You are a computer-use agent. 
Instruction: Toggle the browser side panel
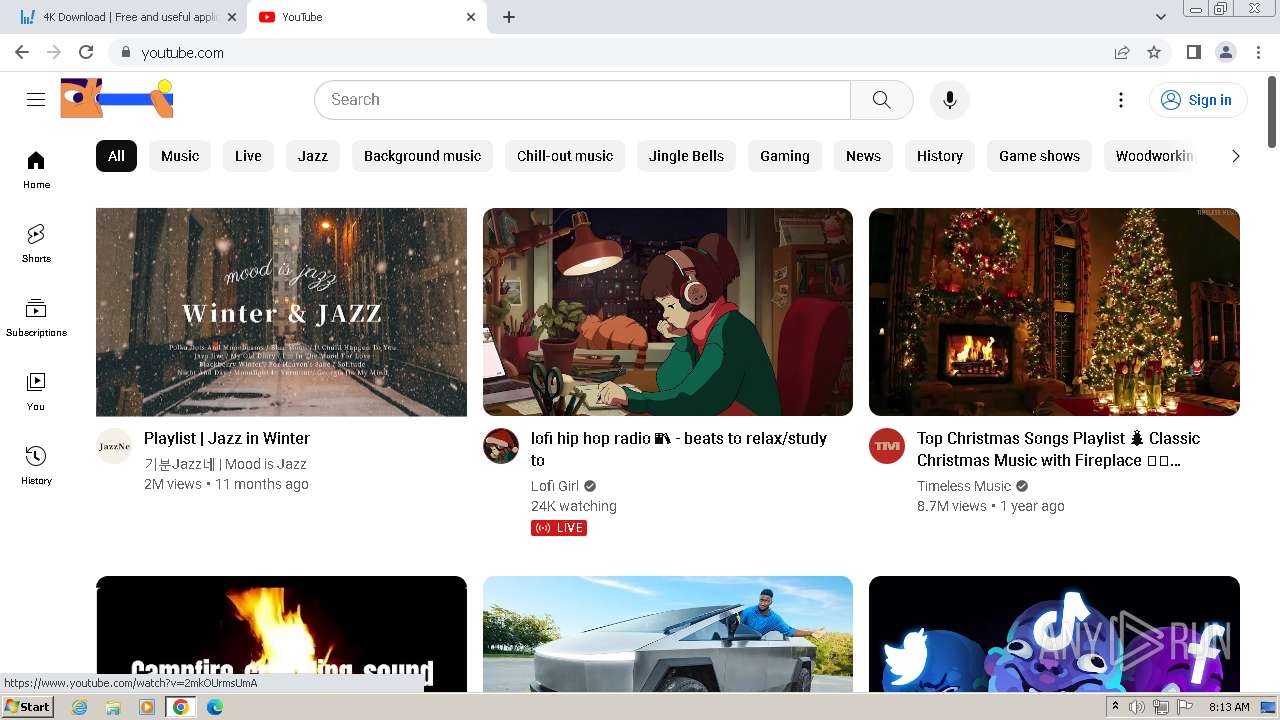tap(1193, 52)
